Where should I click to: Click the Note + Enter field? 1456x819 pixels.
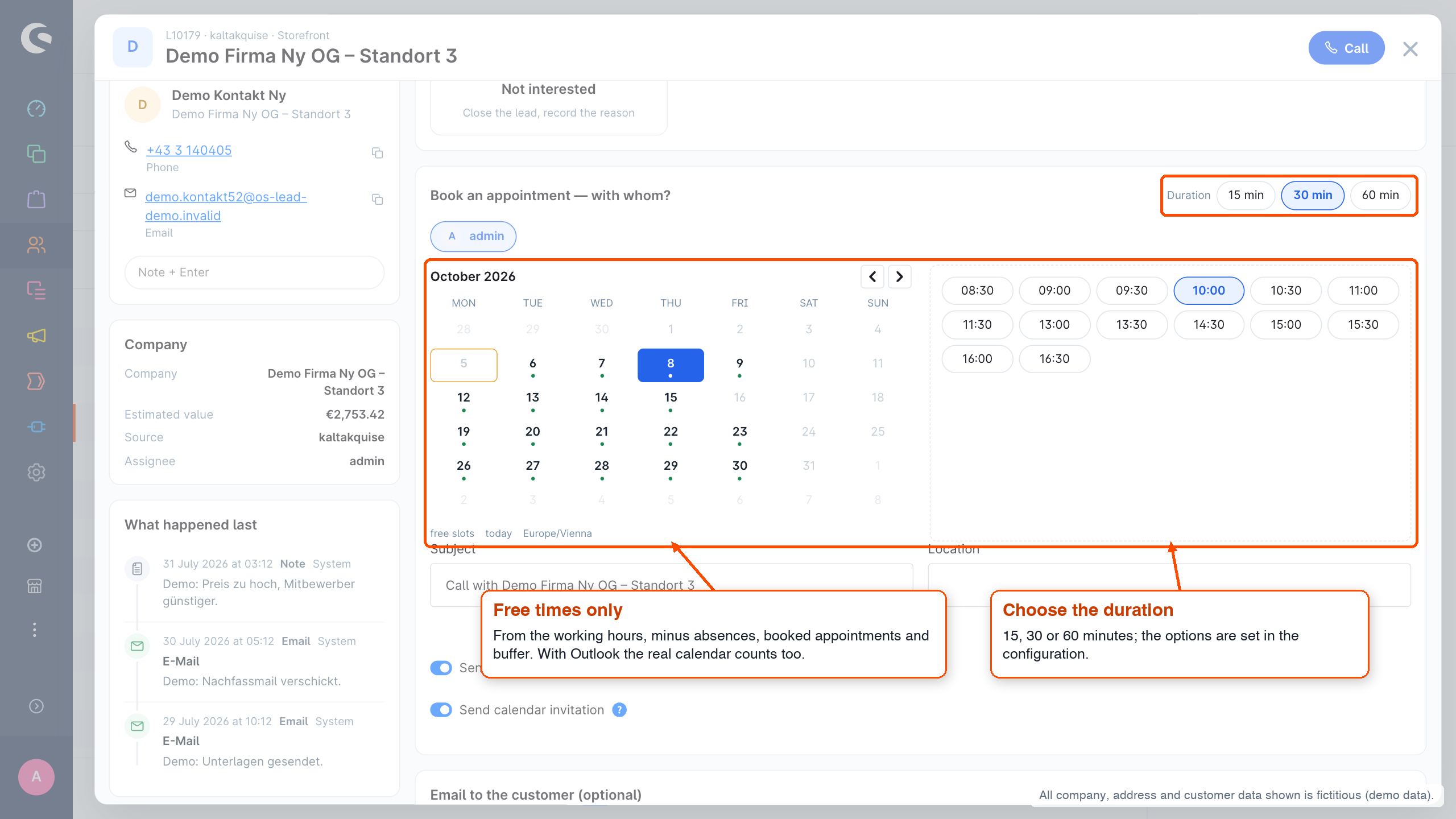254,272
